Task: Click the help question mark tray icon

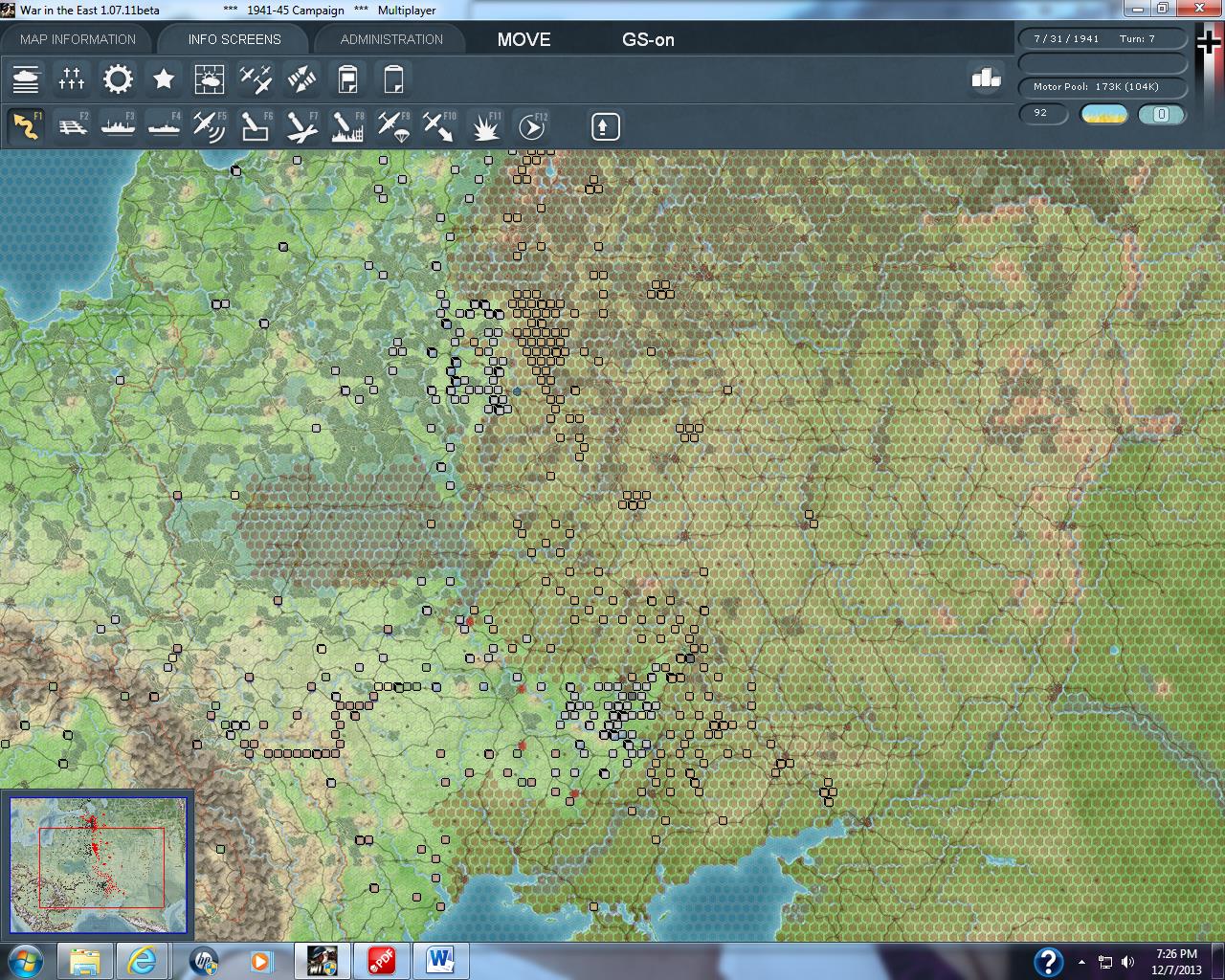Action: click(x=1048, y=961)
